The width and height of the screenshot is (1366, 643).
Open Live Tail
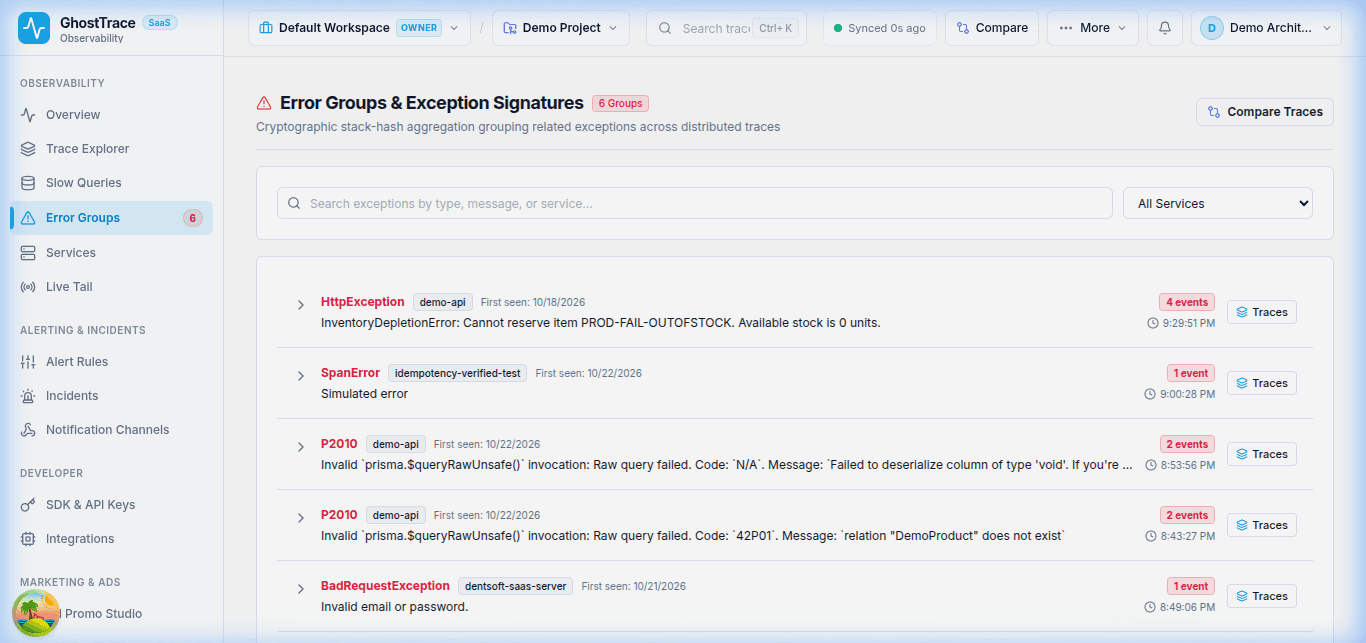[111, 287]
